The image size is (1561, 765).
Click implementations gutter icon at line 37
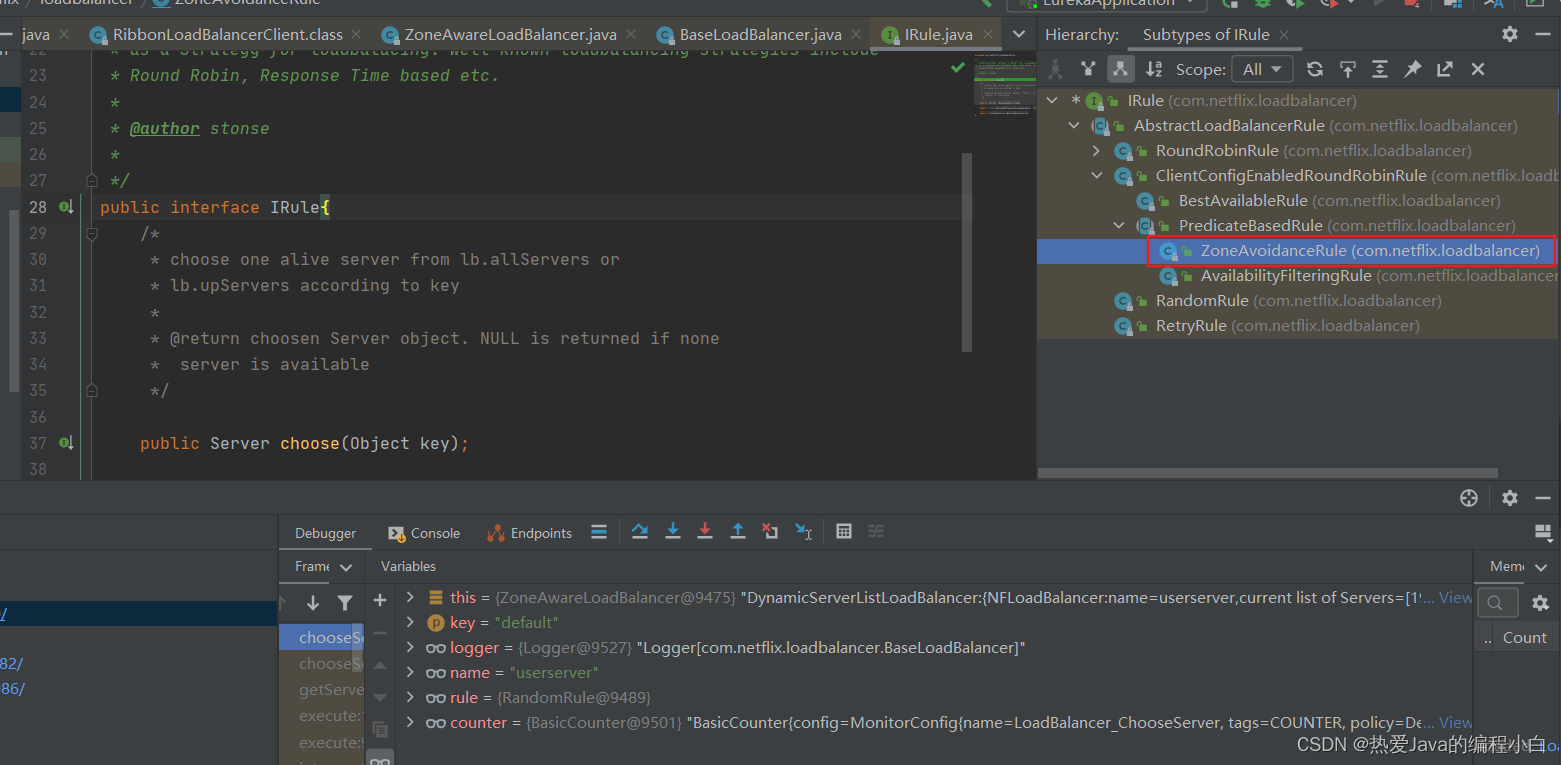[x=65, y=443]
